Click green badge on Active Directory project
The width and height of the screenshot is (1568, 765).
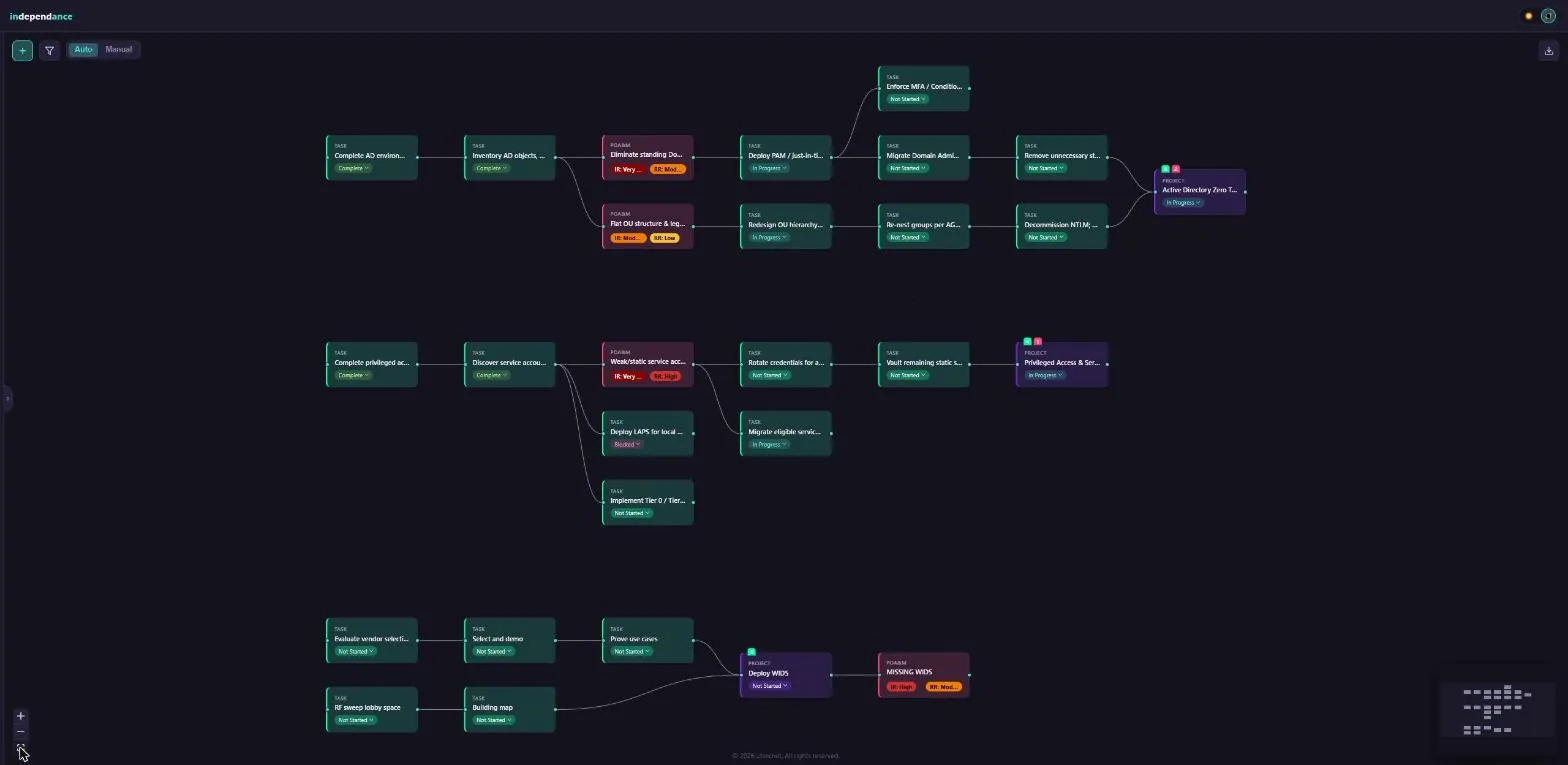tap(1166, 169)
